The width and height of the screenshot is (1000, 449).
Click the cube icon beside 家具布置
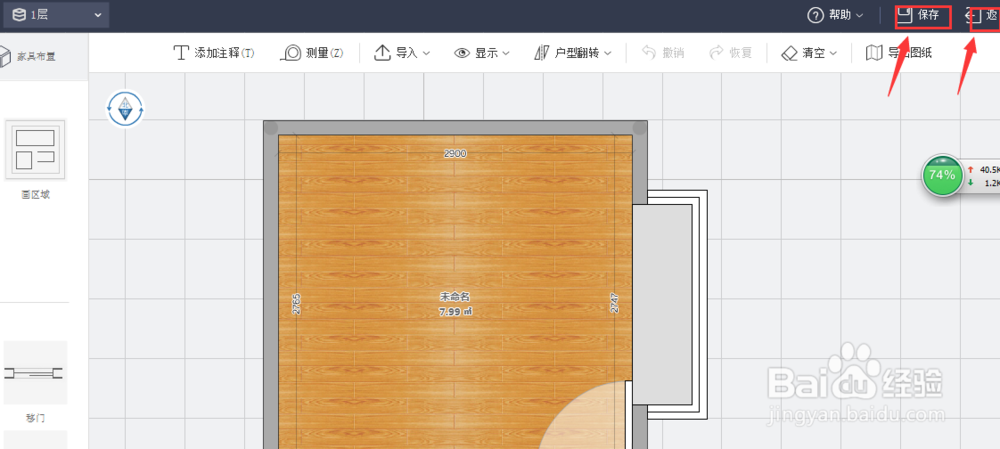(x=5, y=56)
